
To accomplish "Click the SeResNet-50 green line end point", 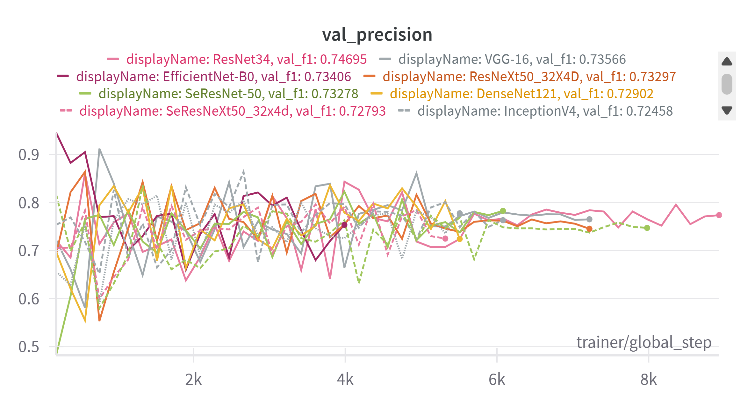I will point(647,228).
